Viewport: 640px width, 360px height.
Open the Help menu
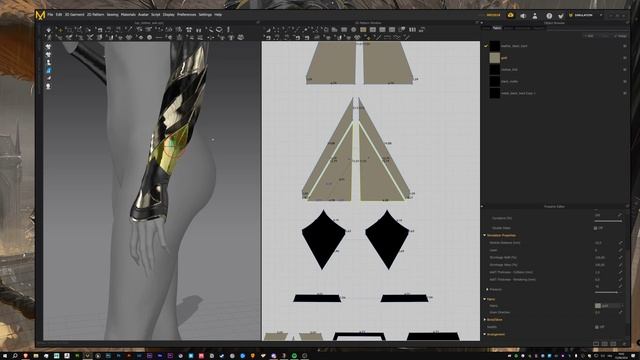point(218,15)
